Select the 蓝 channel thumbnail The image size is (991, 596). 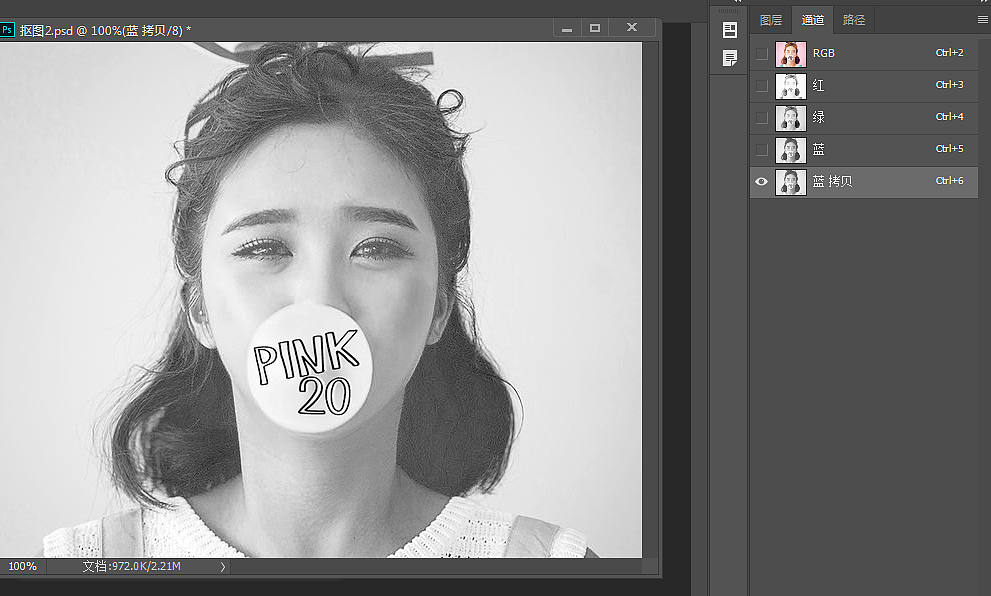[791, 150]
